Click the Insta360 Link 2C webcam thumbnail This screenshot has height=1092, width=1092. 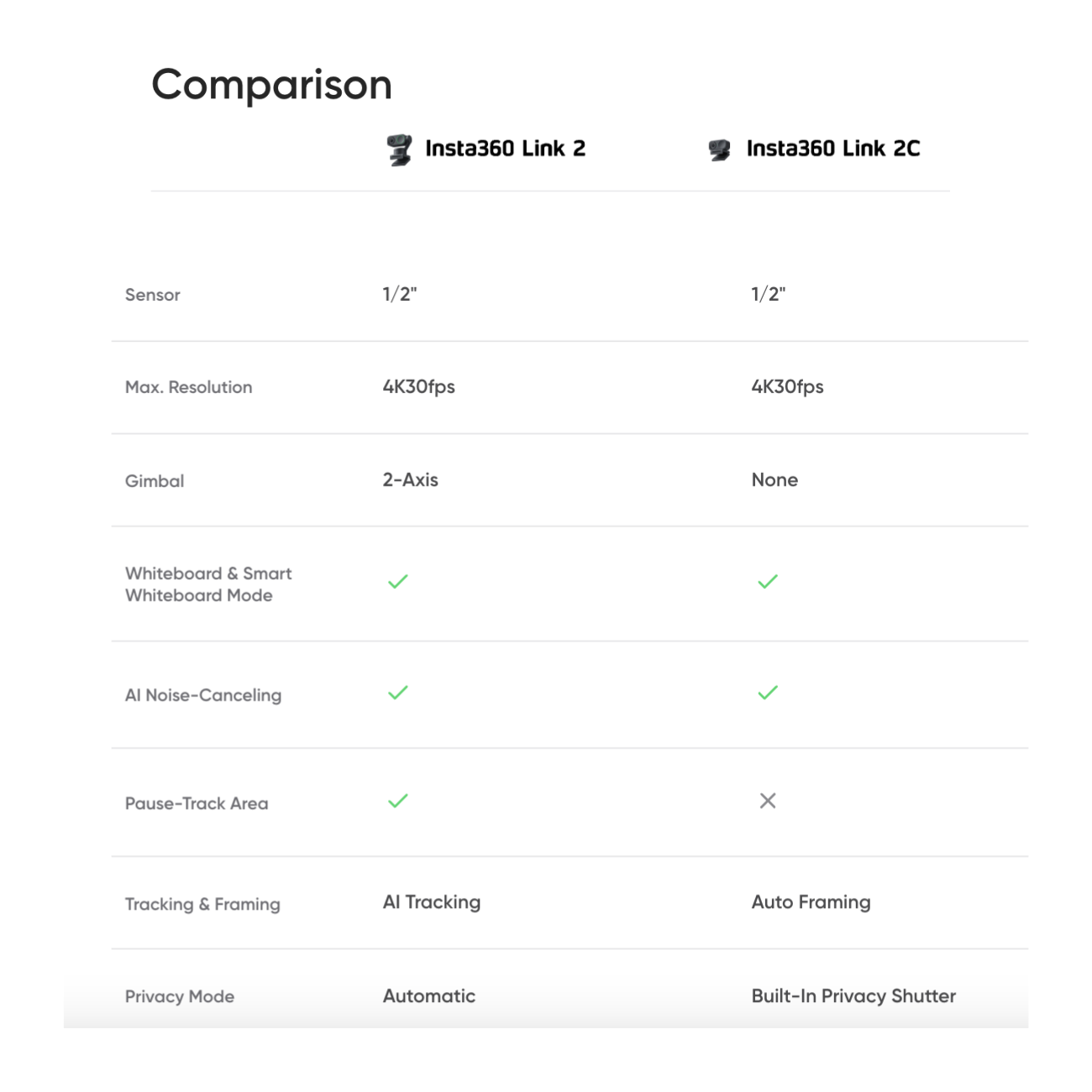pyautogui.click(x=720, y=150)
